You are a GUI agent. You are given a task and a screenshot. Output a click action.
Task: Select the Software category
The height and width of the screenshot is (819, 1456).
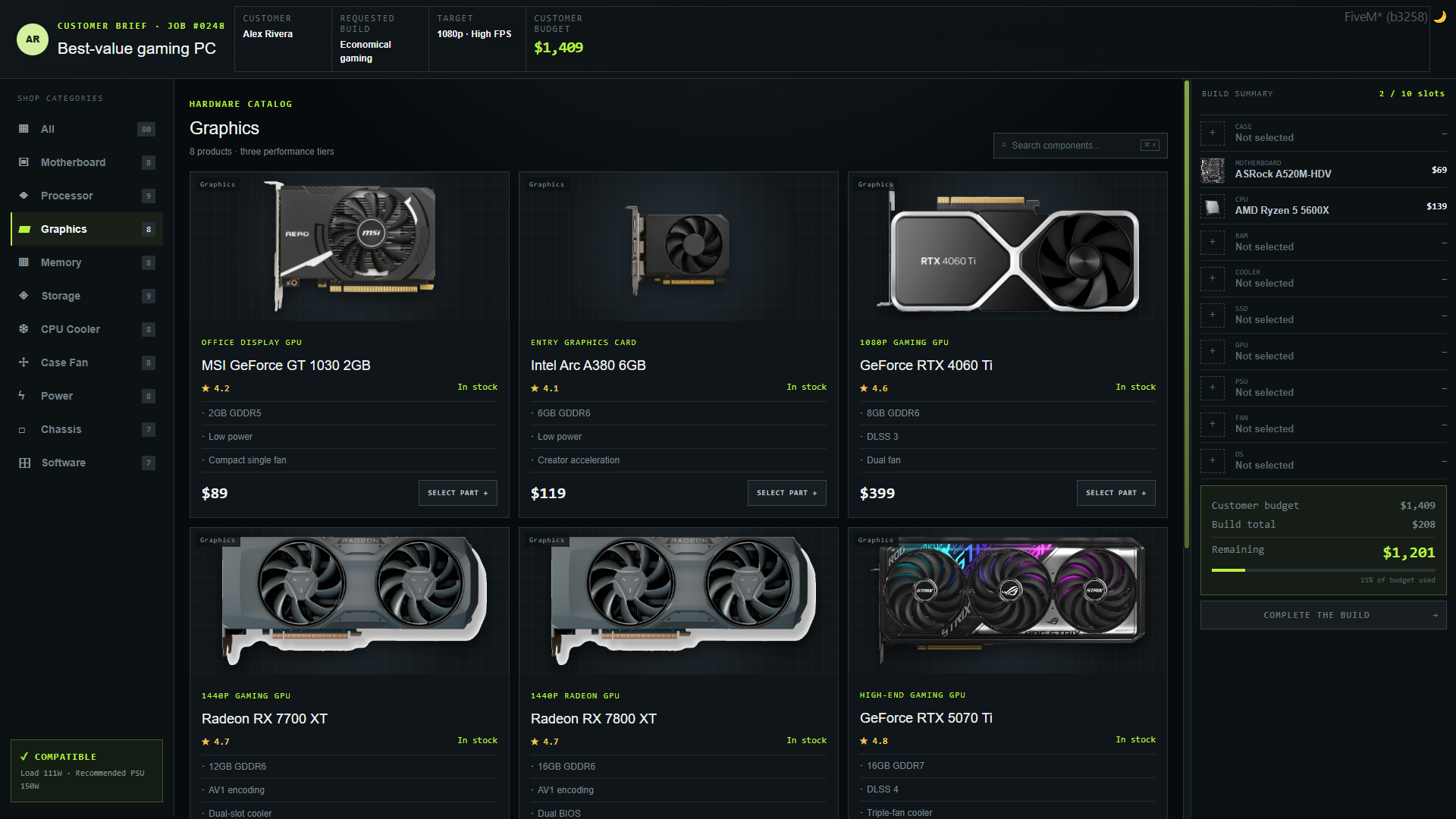87,463
